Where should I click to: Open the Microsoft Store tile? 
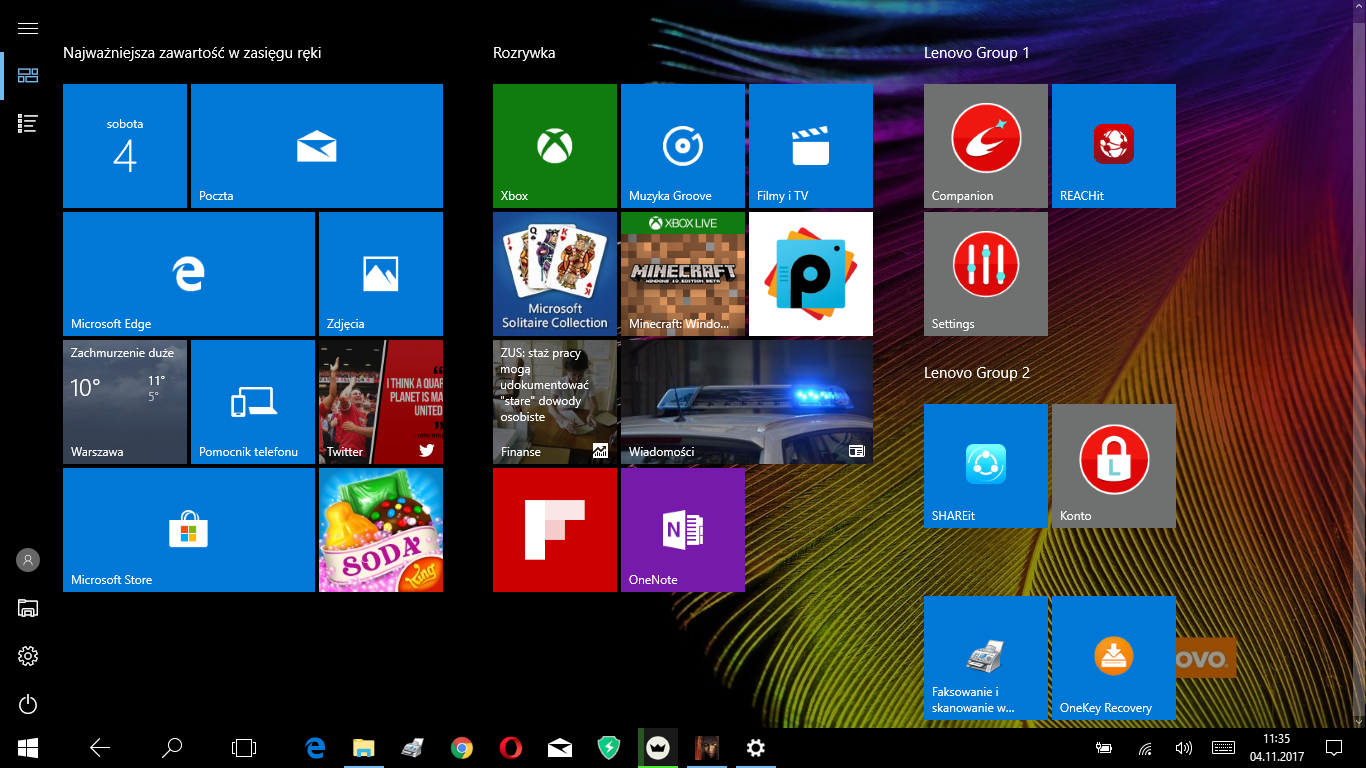pyautogui.click(x=188, y=530)
